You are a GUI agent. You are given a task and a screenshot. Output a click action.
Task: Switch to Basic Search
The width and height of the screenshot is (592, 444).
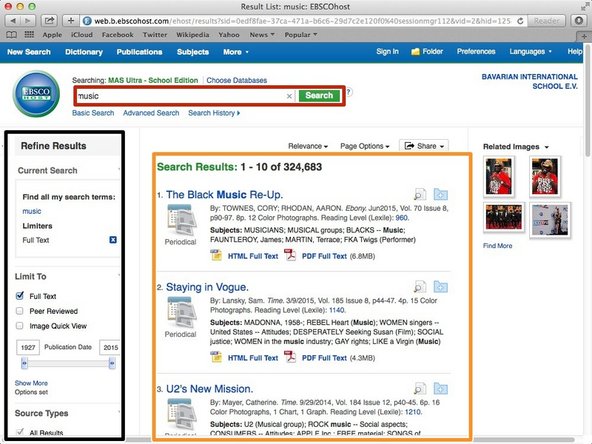point(93,113)
